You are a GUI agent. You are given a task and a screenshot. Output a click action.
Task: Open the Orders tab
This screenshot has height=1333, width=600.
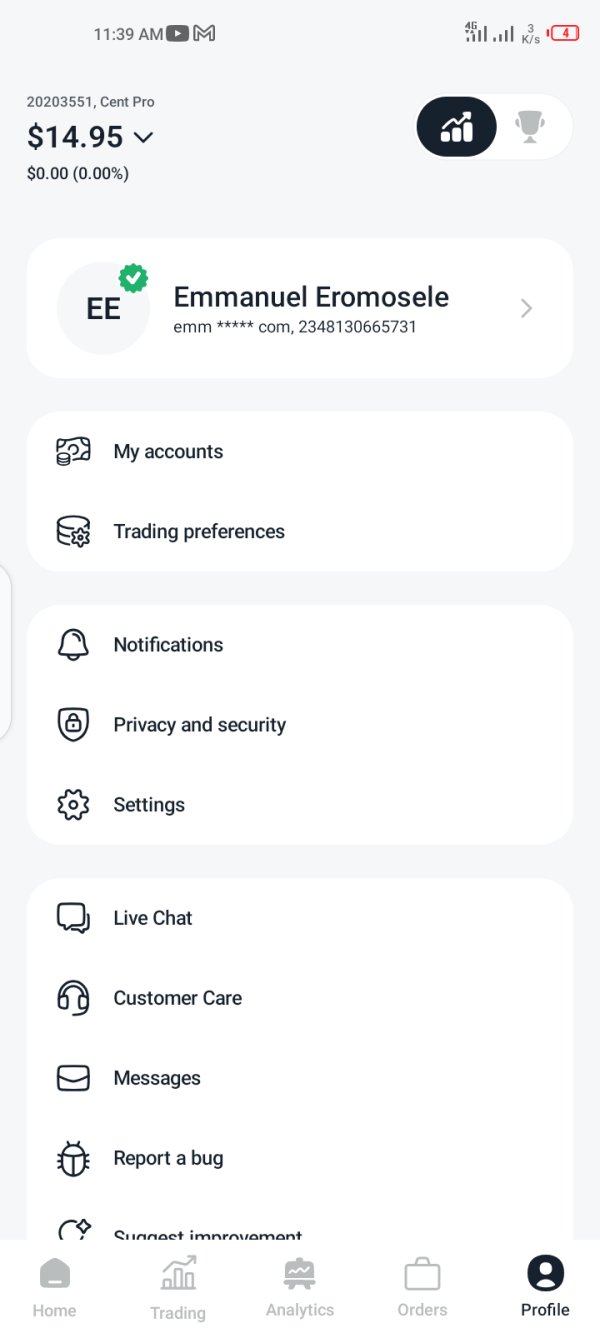[422, 1288]
